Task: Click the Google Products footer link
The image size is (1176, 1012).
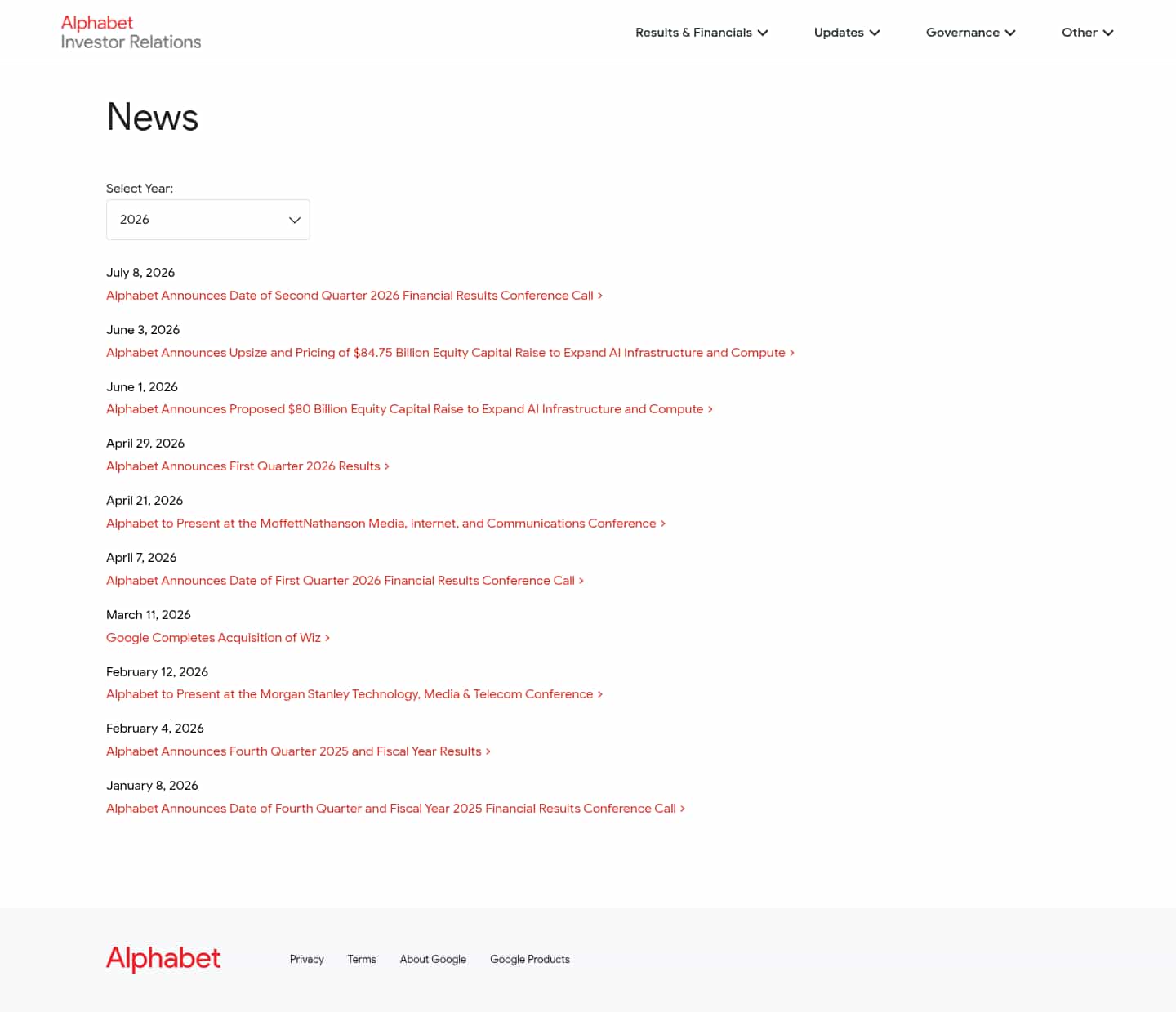Action: tap(530, 959)
